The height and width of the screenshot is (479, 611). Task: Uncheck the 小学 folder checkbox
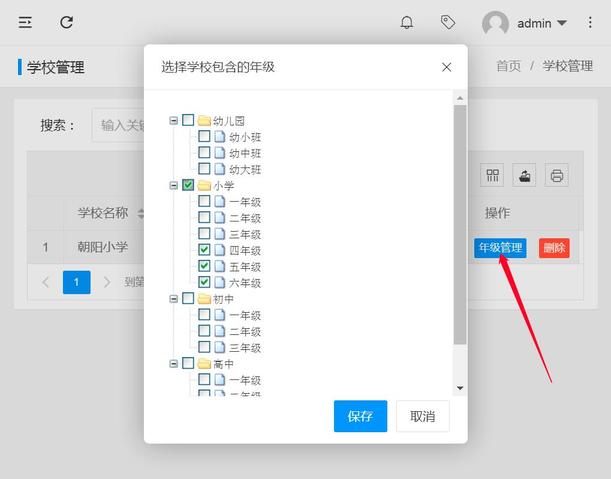(x=188, y=185)
